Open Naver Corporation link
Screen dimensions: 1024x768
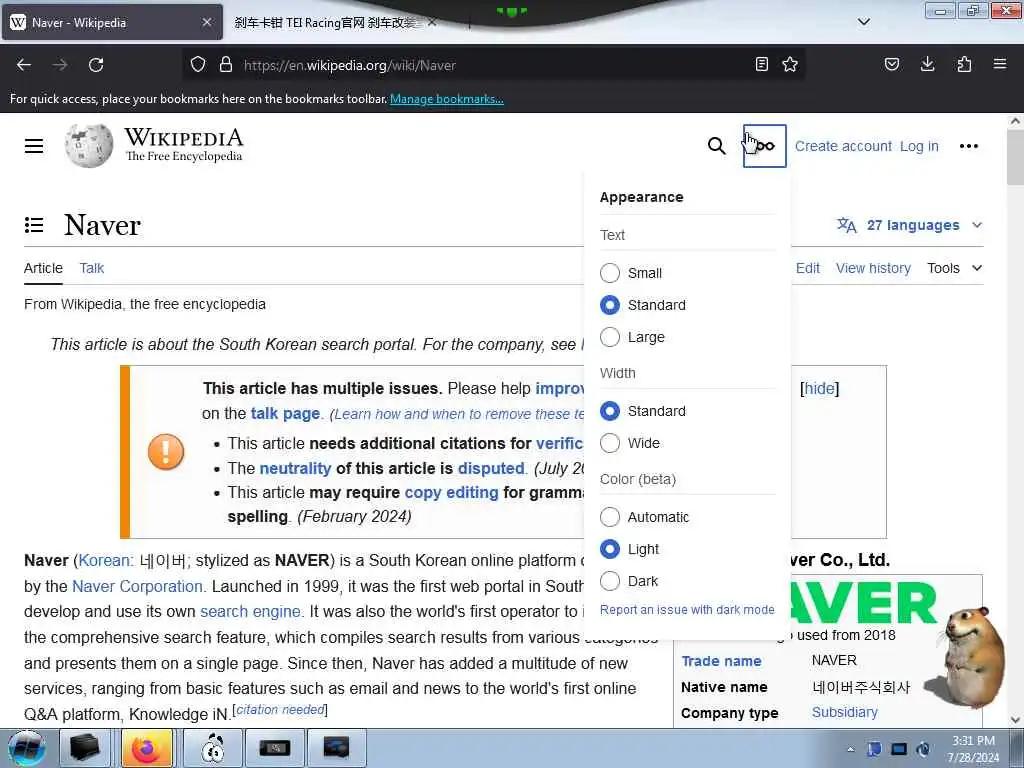pyautogui.click(x=137, y=586)
